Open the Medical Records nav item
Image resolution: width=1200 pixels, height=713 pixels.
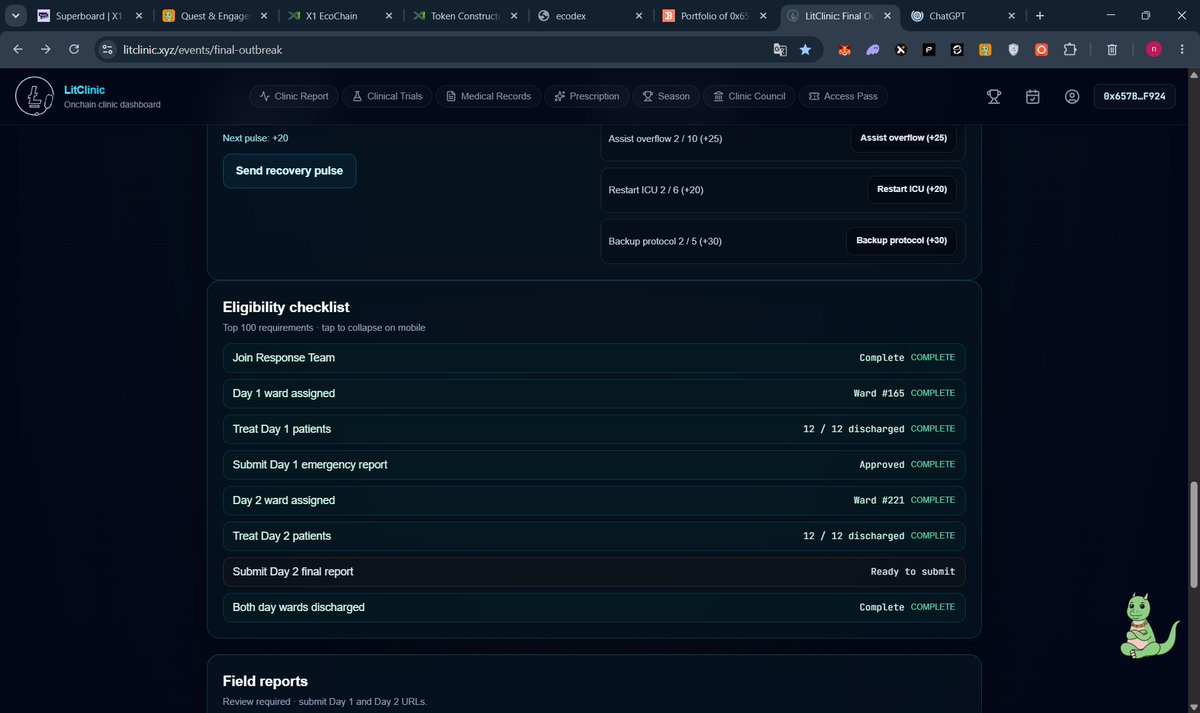(488, 96)
